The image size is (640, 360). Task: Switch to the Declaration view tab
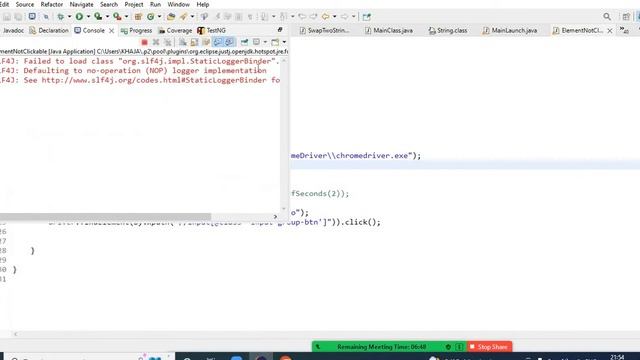coord(49,31)
